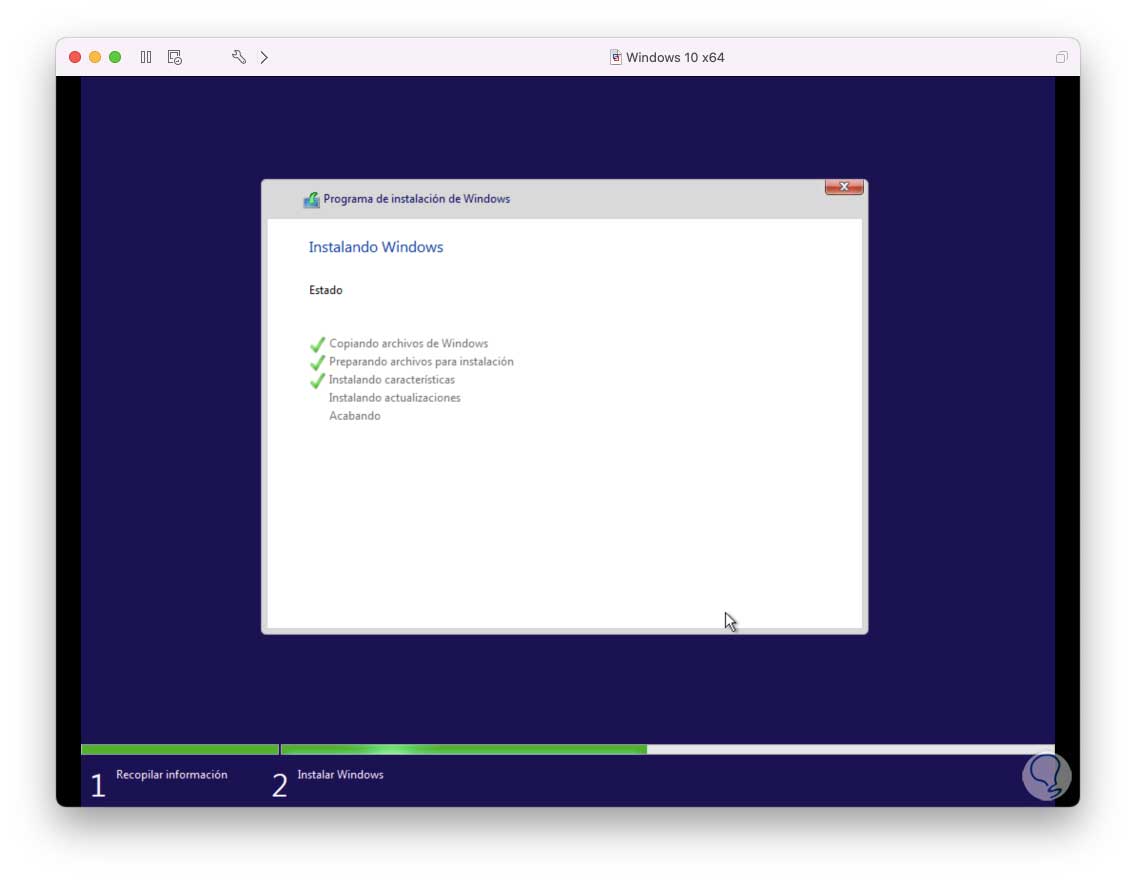Click the 'Instalando Windows' heading

click(376, 247)
